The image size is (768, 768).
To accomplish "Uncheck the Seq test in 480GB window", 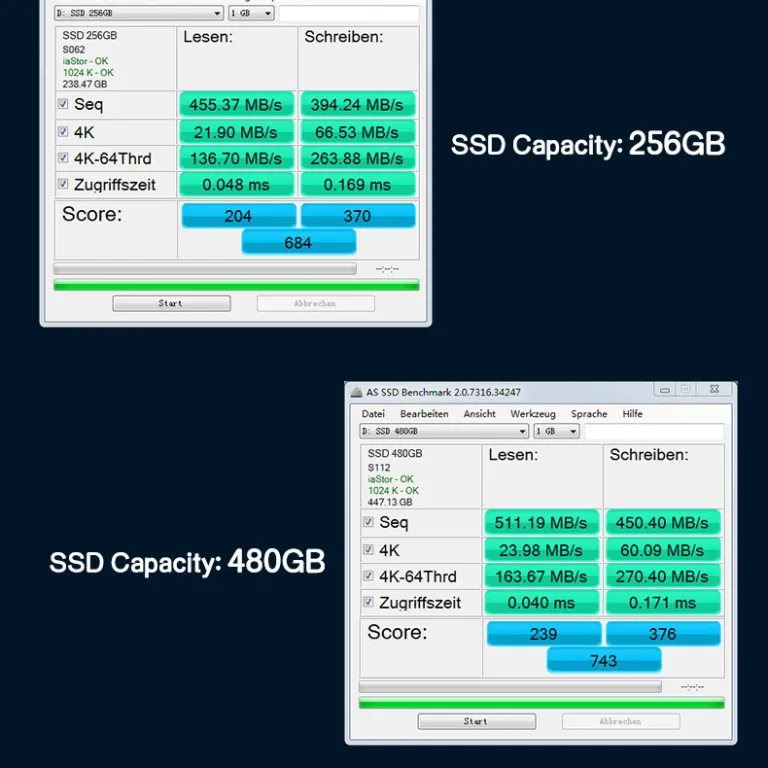I will click(x=368, y=522).
